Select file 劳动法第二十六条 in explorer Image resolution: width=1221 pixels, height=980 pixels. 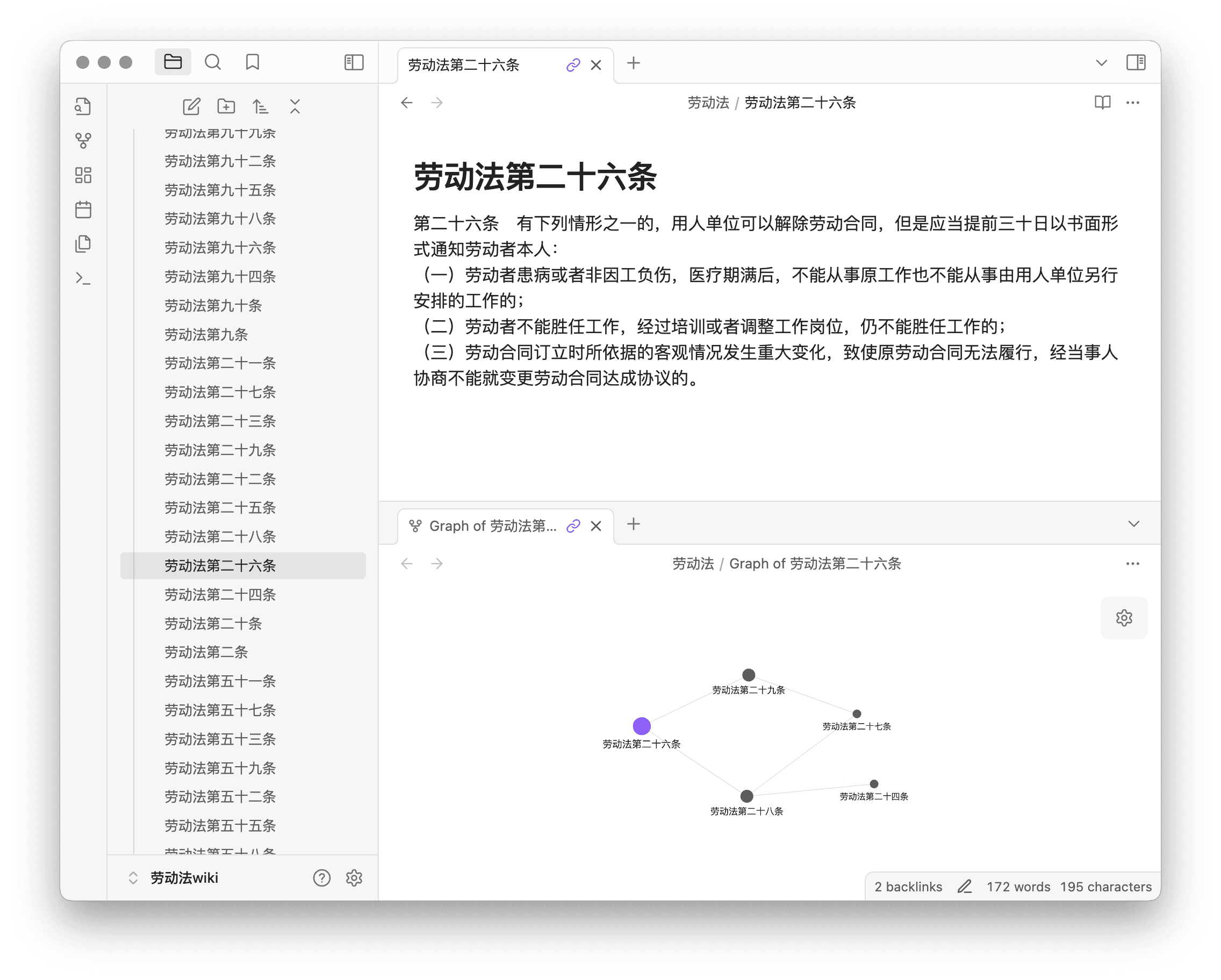click(243, 566)
